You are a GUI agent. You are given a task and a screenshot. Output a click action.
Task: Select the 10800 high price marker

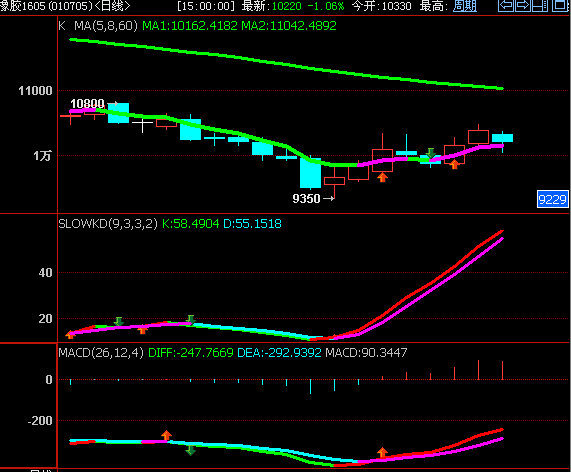(x=94, y=103)
